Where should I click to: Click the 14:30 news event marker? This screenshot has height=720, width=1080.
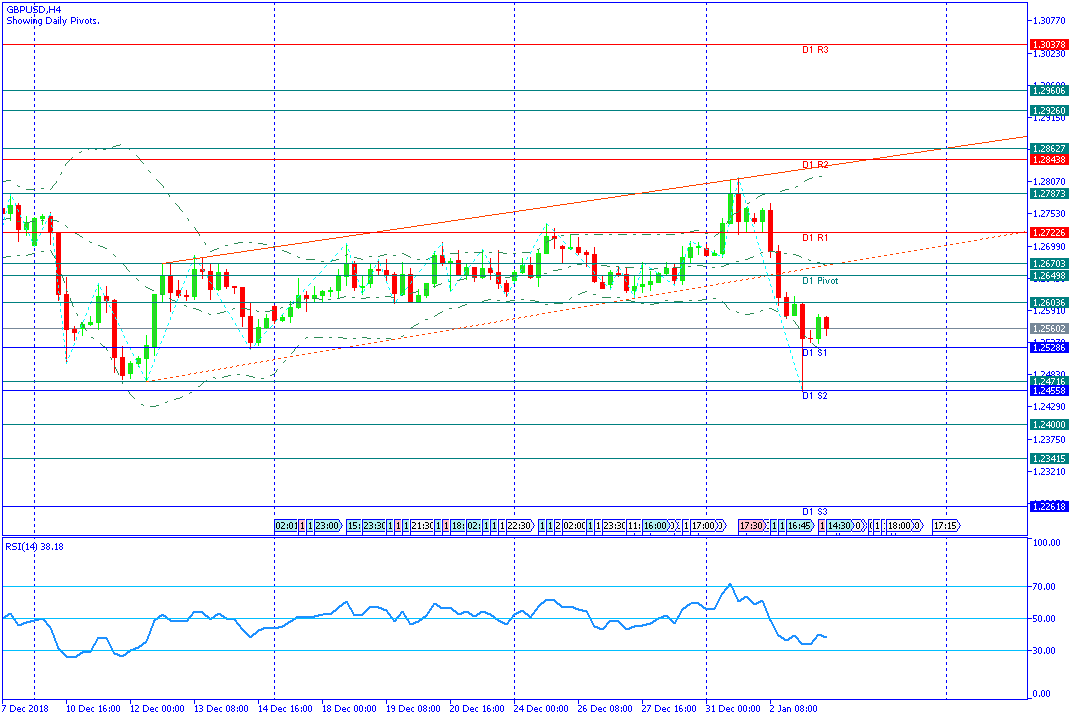point(840,526)
